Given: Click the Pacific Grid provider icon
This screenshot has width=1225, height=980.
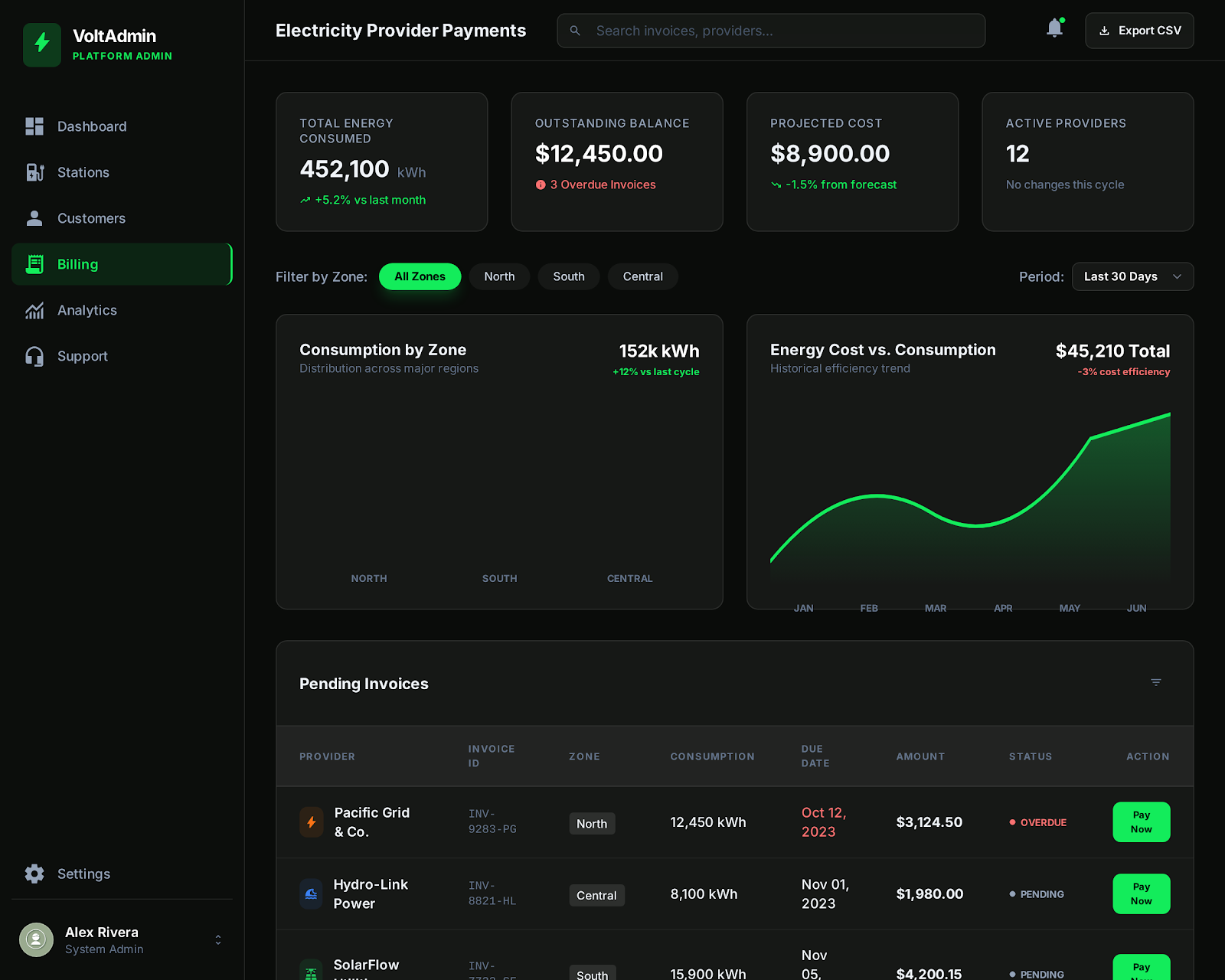Looking at the screenshot, I should [x=311, y=822].
